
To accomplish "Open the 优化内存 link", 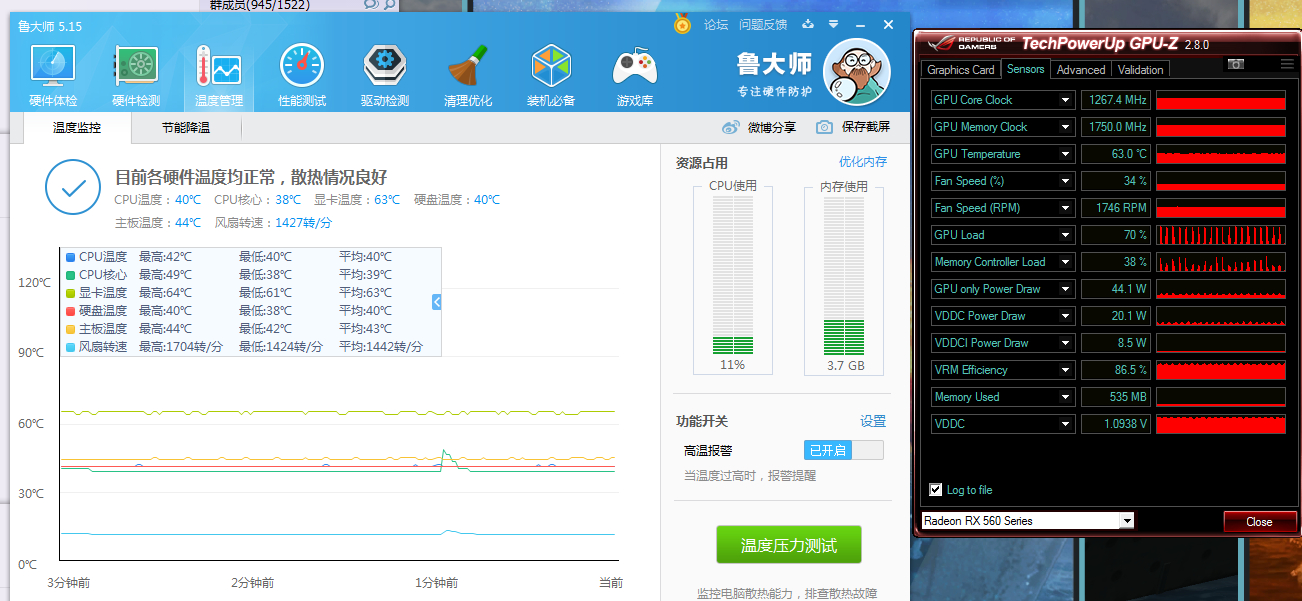I will 863,162.
